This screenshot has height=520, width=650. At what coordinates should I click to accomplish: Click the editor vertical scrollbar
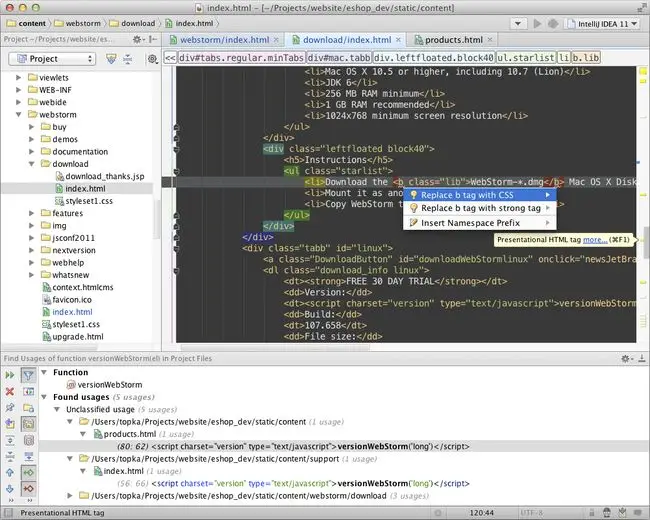tap(646, 243)
